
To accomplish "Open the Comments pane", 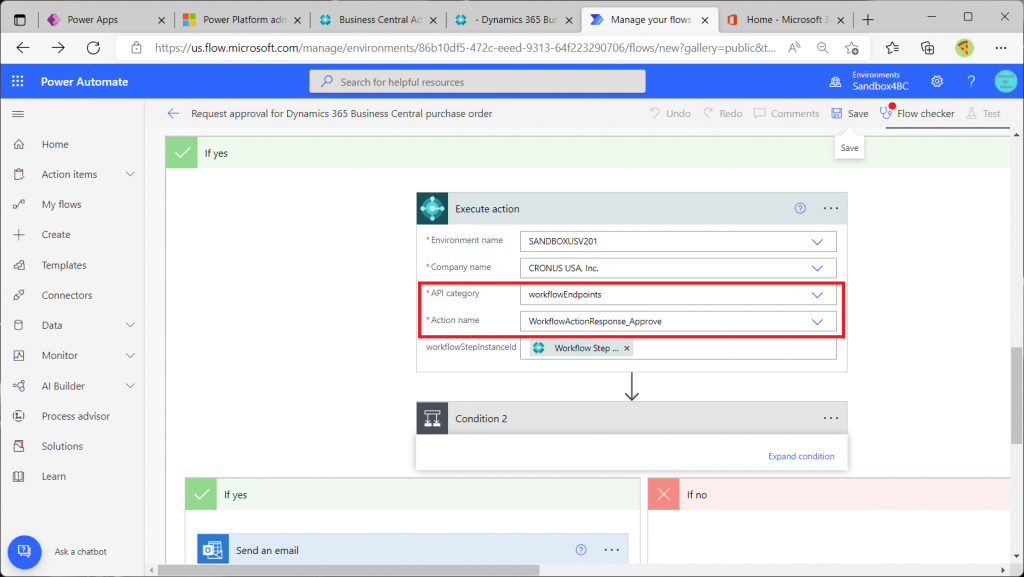I will (786, 114).
